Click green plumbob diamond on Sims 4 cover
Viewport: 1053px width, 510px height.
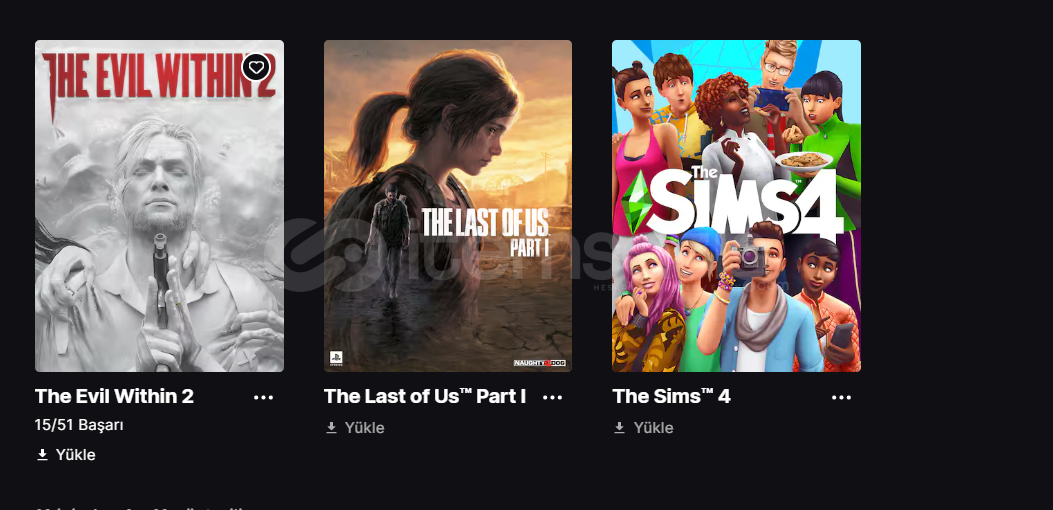[x=636, y=202]
